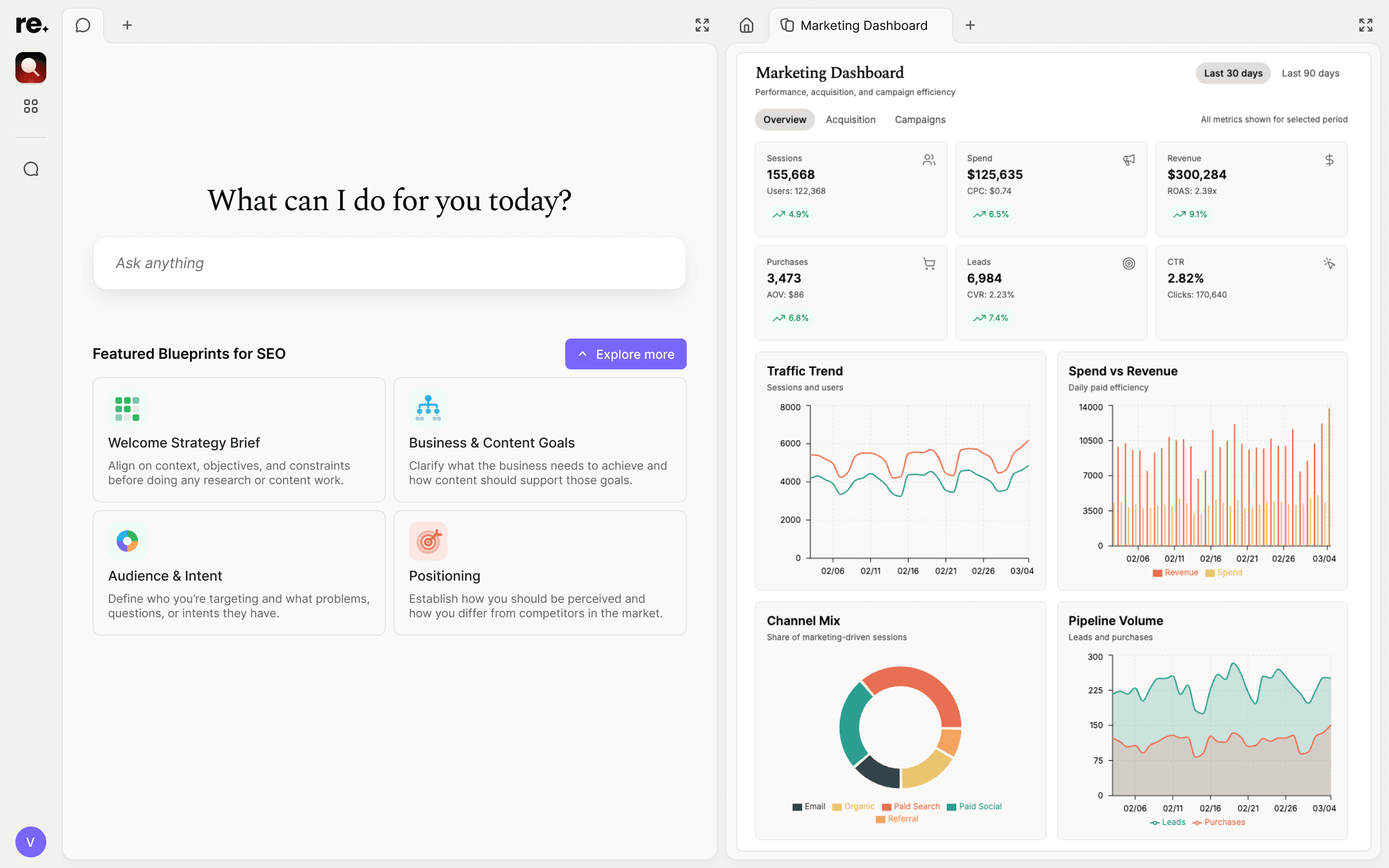
Task: Switch to the Acquisition tab
Action: pos(850,120)
